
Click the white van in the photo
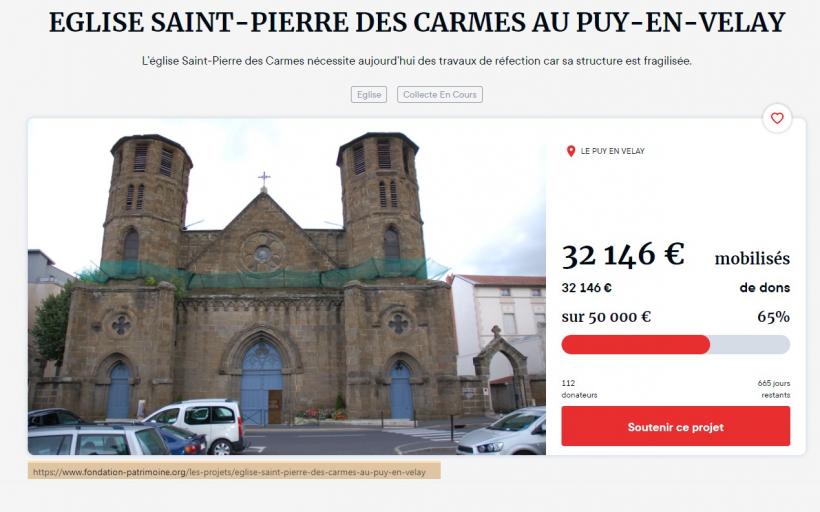[x=197, y=424]
